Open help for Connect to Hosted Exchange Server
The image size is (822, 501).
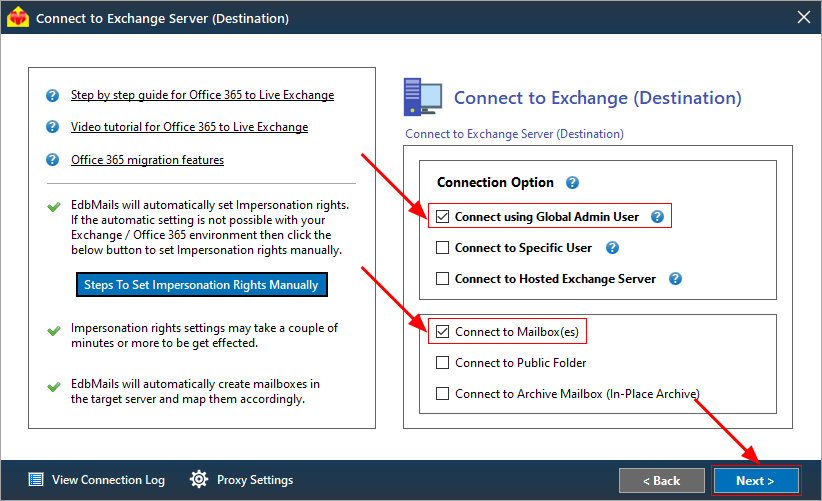click(x=676, y=279)
